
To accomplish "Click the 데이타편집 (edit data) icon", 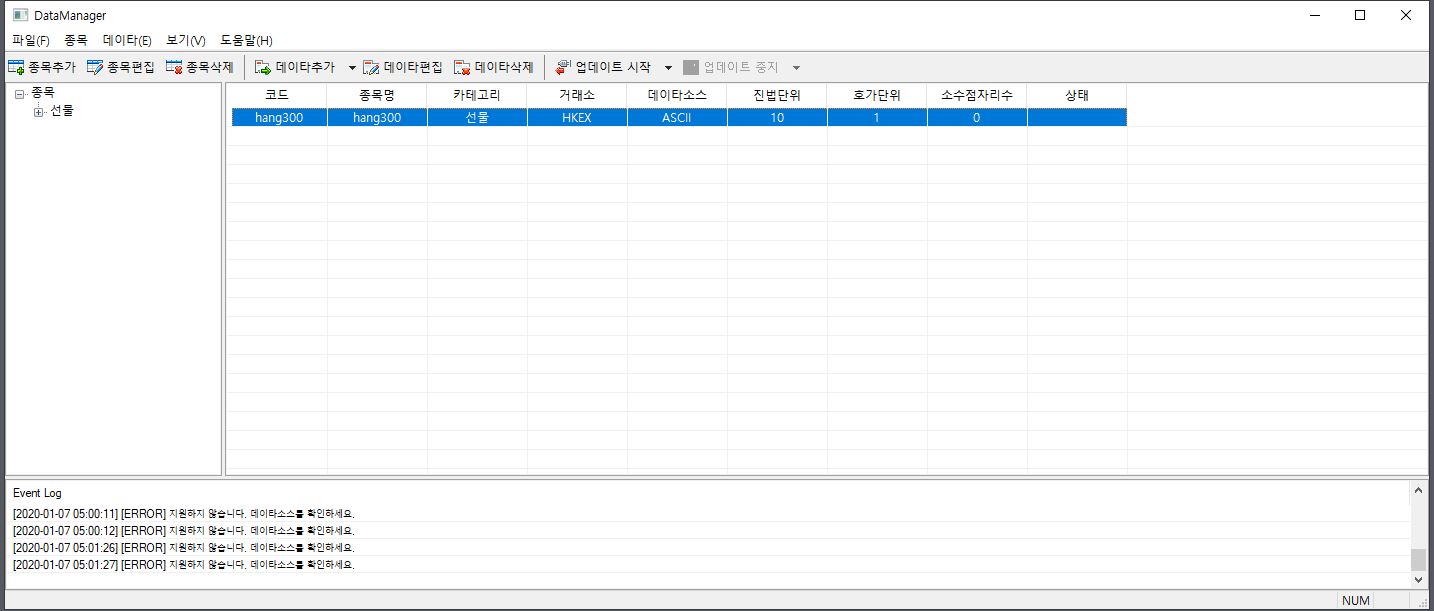I will tap(371, 67).
